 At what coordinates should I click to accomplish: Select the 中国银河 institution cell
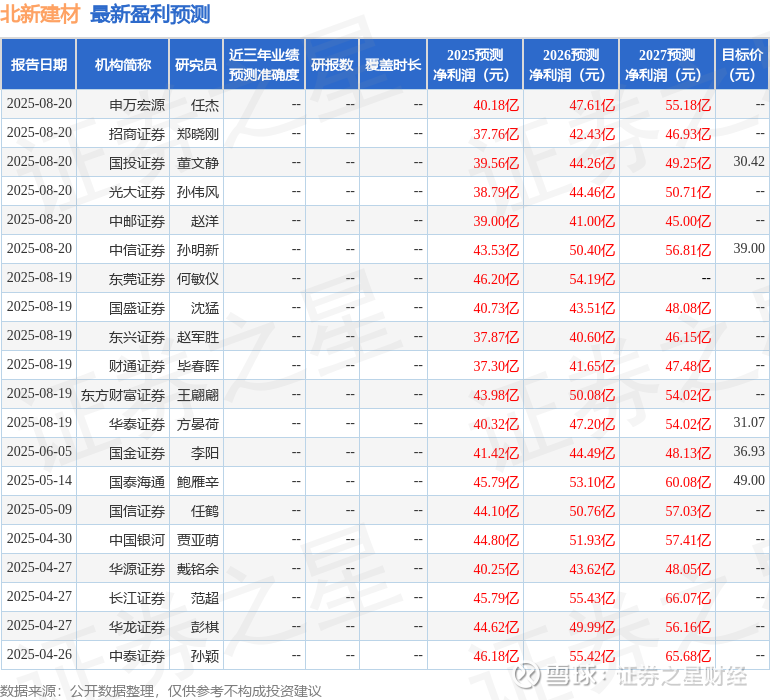tap(123, 539)
